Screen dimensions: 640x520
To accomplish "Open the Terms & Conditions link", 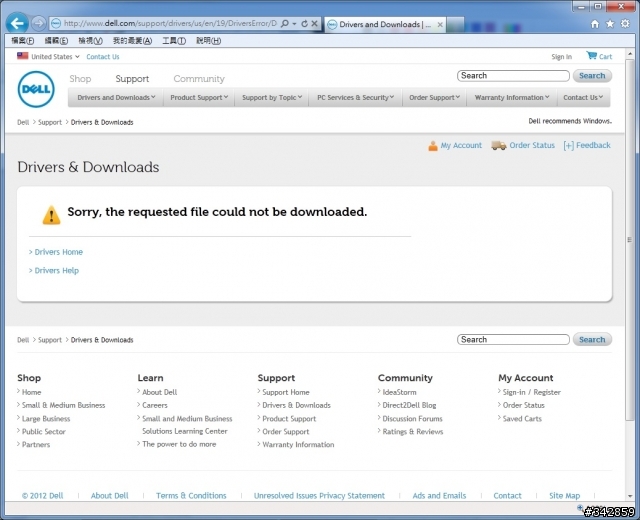I will [x=191, y=496].
